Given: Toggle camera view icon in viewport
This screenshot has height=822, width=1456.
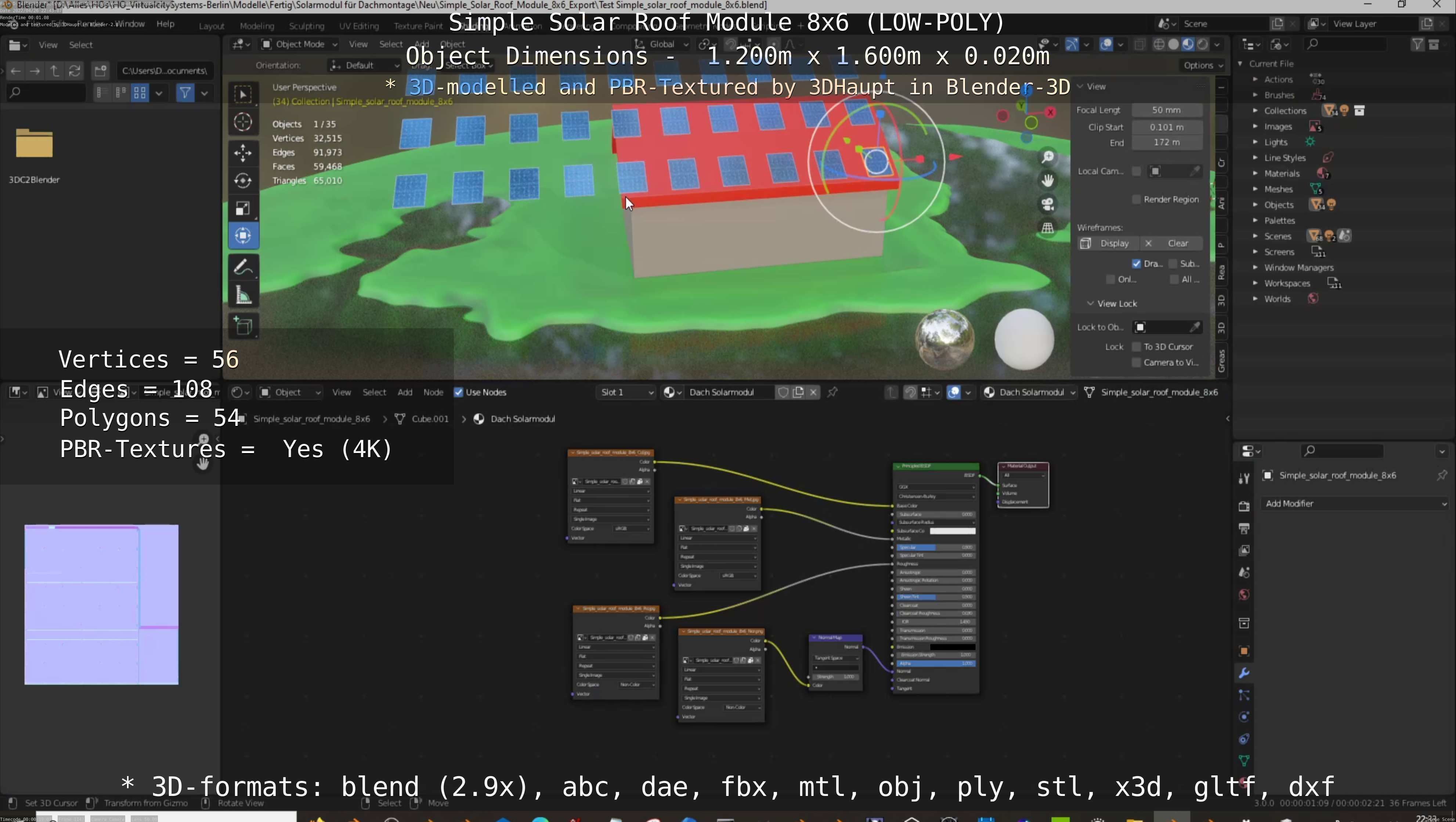Looking at the screenshot, I should 1047,204.
